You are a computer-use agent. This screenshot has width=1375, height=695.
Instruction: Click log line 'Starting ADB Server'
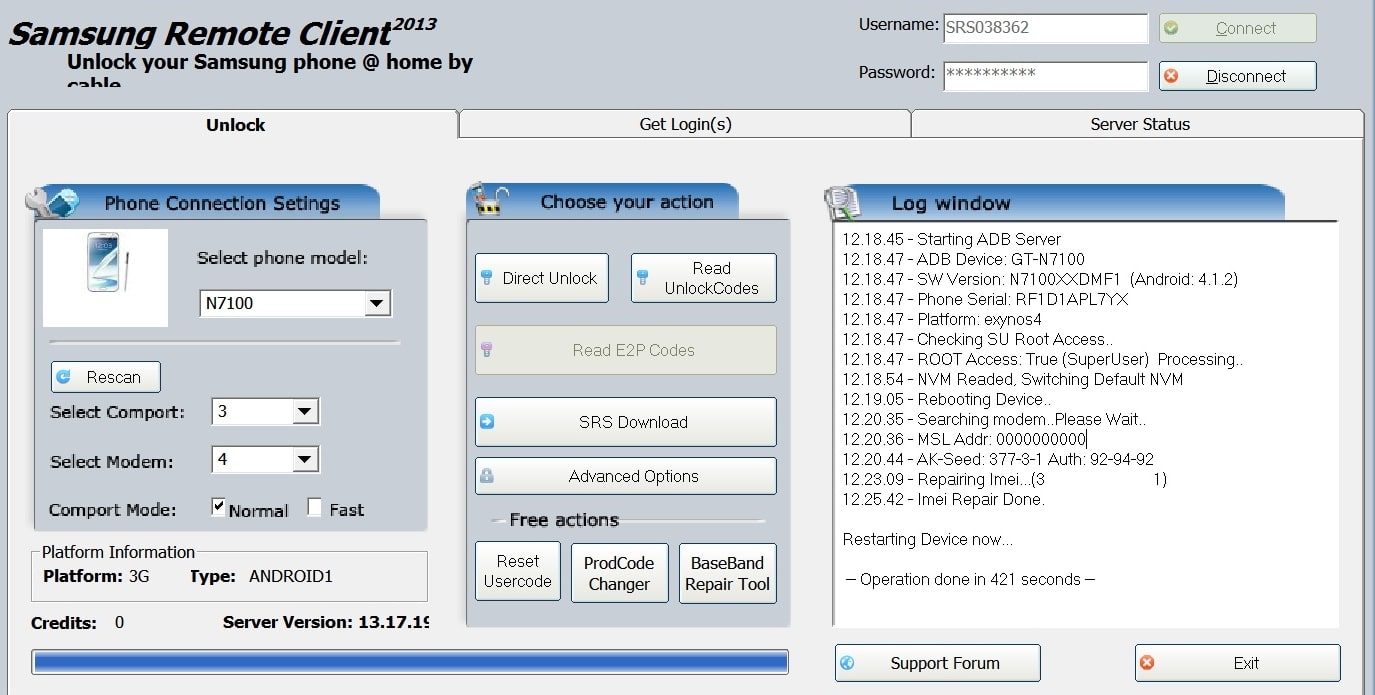click(951, 239)
